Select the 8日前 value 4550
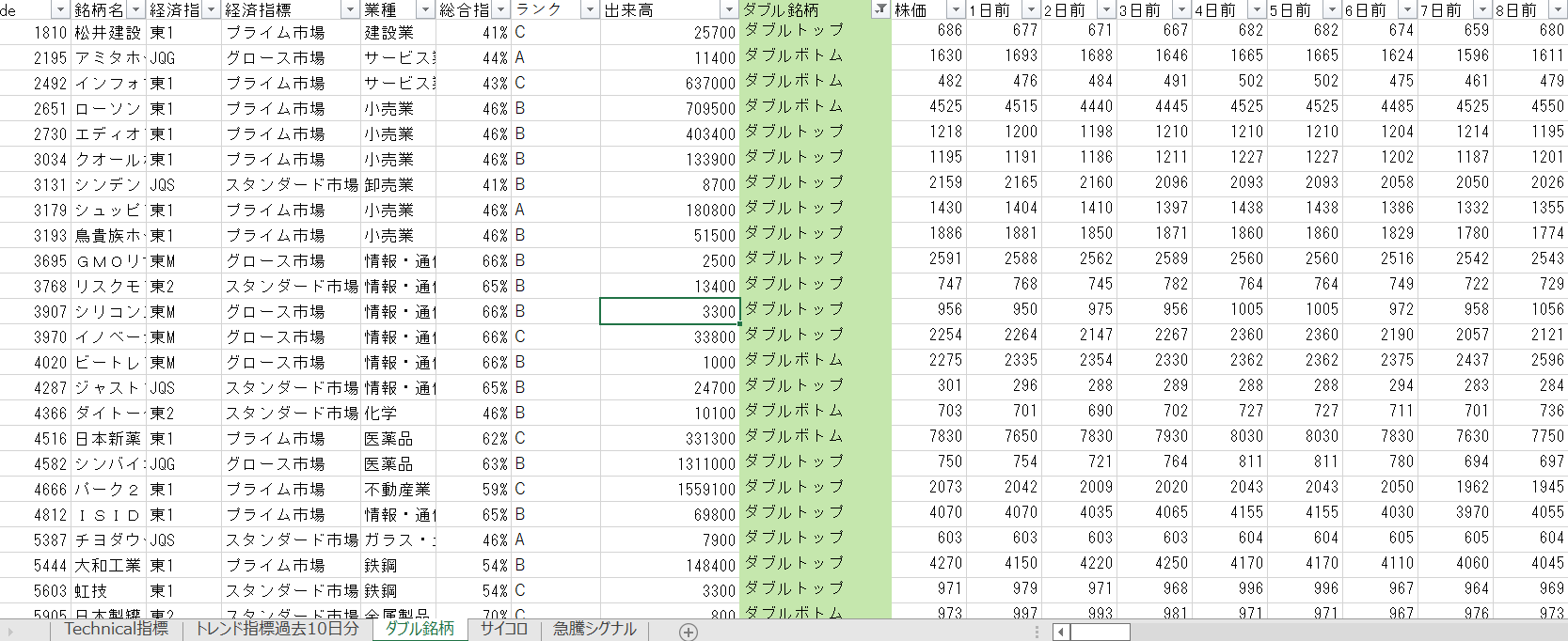Image resolution: width=1568 pixels, height=641 pixels. (1530, 108)
